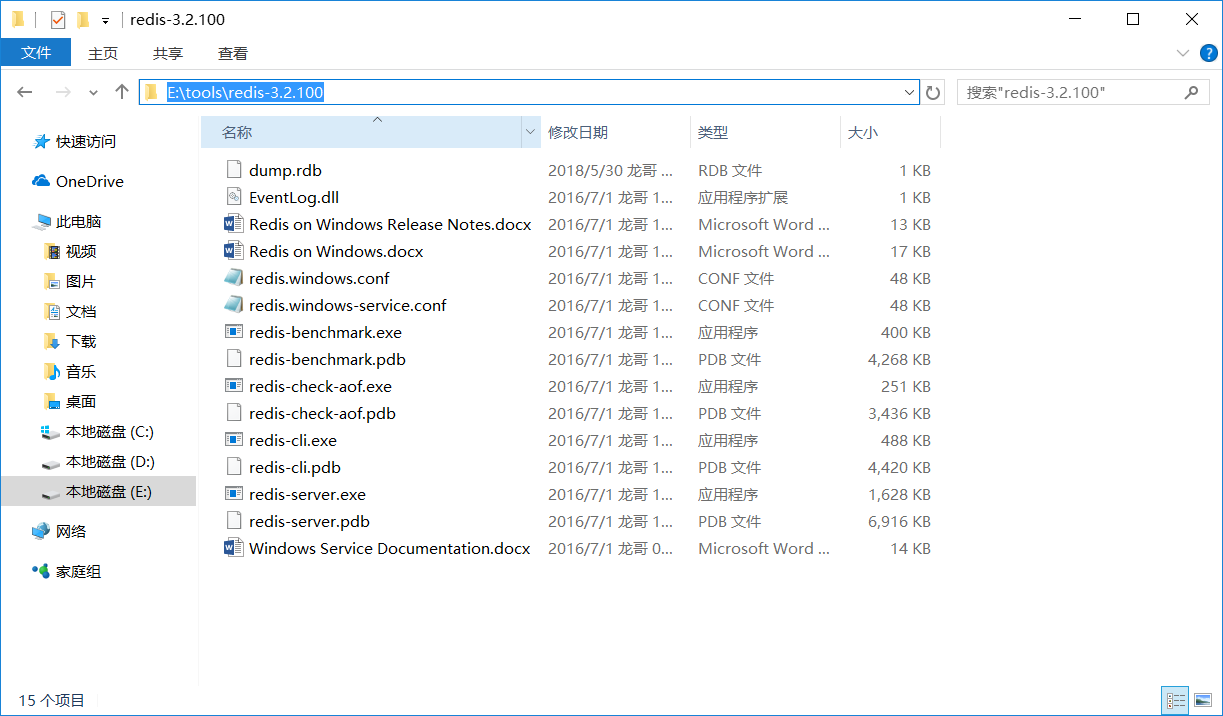Click the redis-check-aof.pdb file icon
This screenshot has width=1223, height=716.
tap(234, 413)
